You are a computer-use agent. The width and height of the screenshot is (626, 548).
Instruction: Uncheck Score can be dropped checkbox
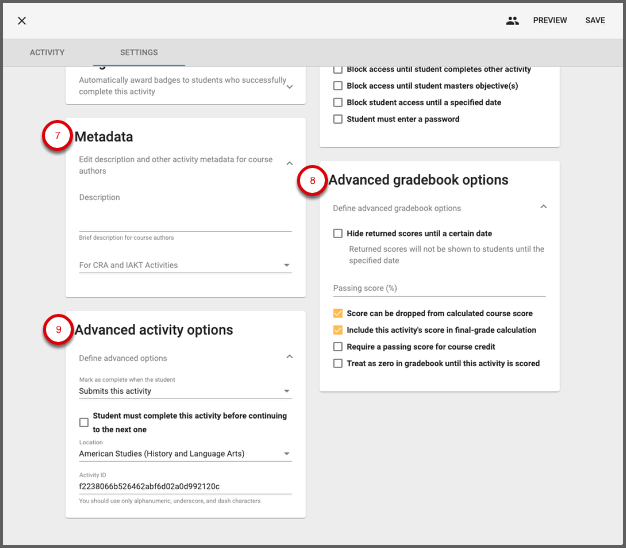[x=338, y=314]
